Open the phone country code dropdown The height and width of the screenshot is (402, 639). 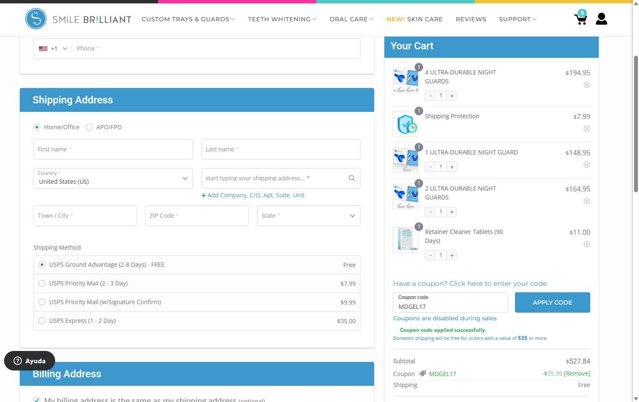(x=53, y=49)
